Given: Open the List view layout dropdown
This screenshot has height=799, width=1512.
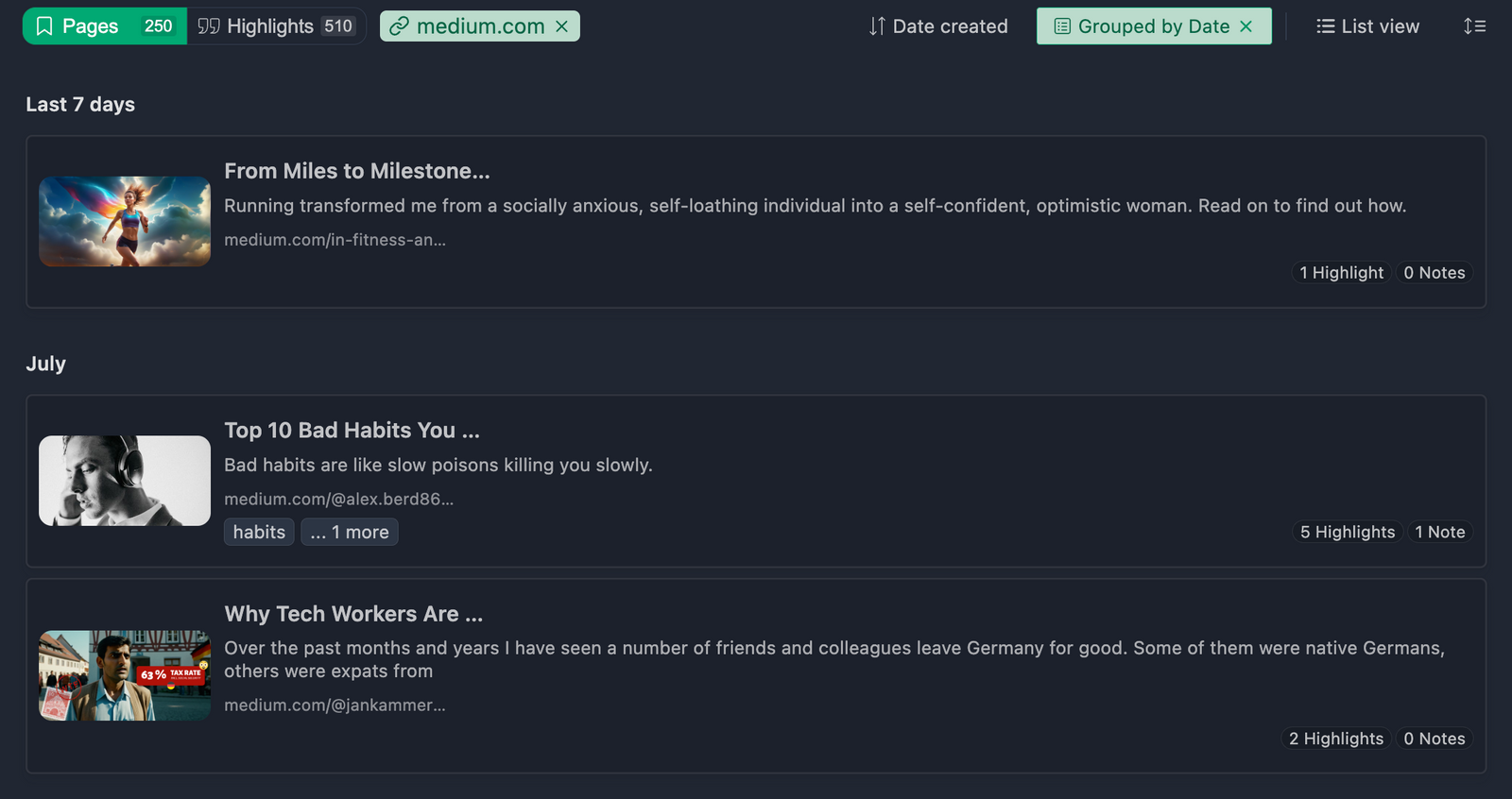Looking at the screenshot, I should tap(1367, 26).
